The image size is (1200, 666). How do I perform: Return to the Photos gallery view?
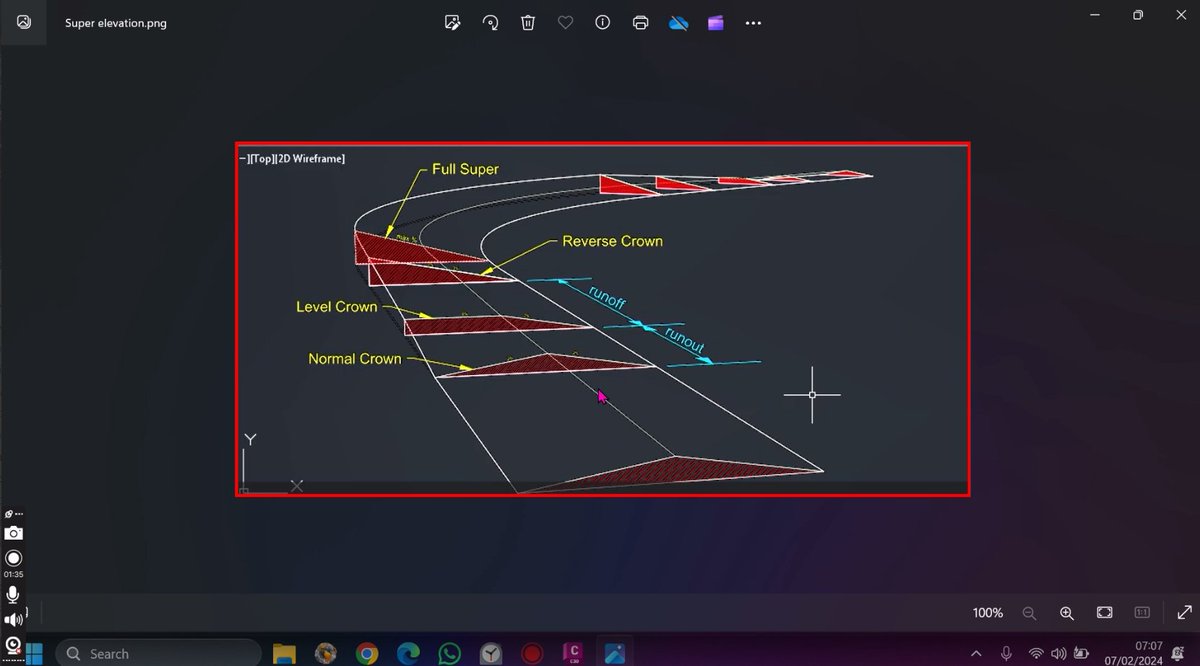pos(22,22)
